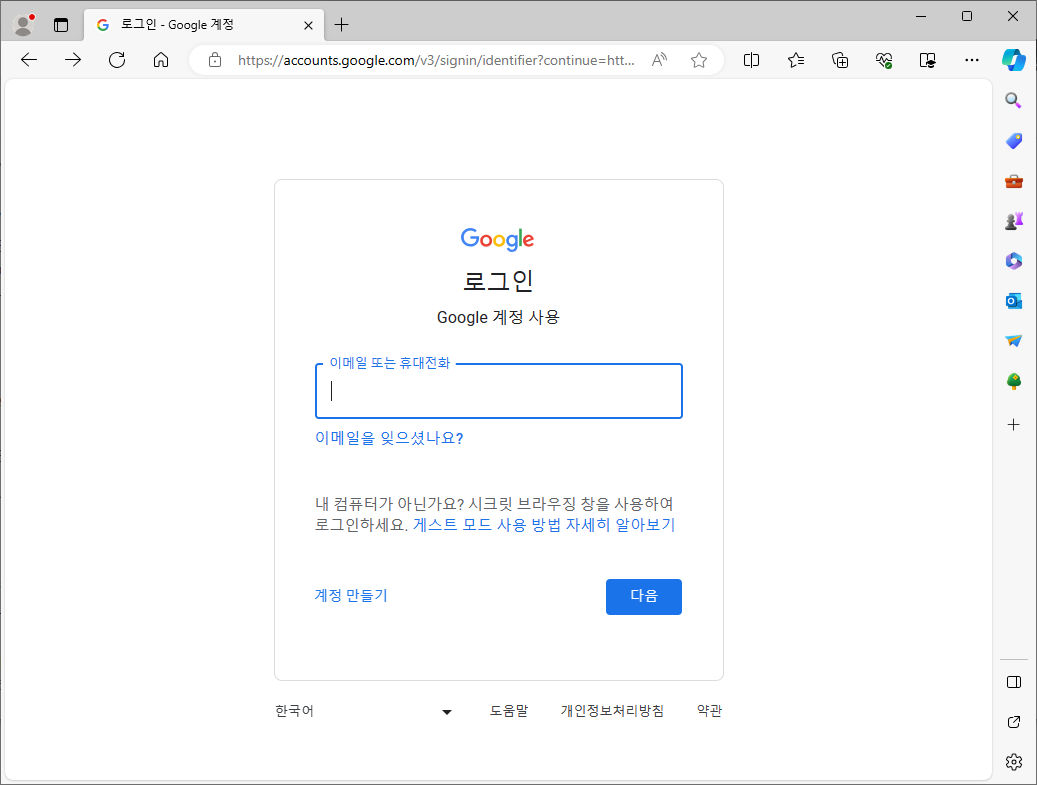Open Browser essentials heart icon
Screen dimensions: 1037x785
click(x=884, y=60)
